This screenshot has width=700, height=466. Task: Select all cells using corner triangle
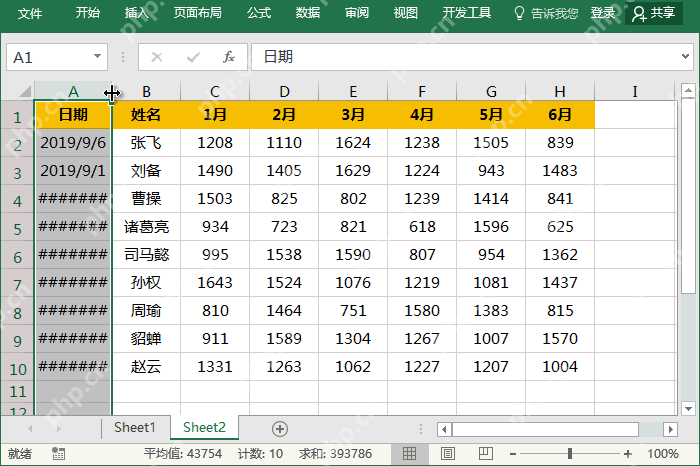(x=24, y=92)
